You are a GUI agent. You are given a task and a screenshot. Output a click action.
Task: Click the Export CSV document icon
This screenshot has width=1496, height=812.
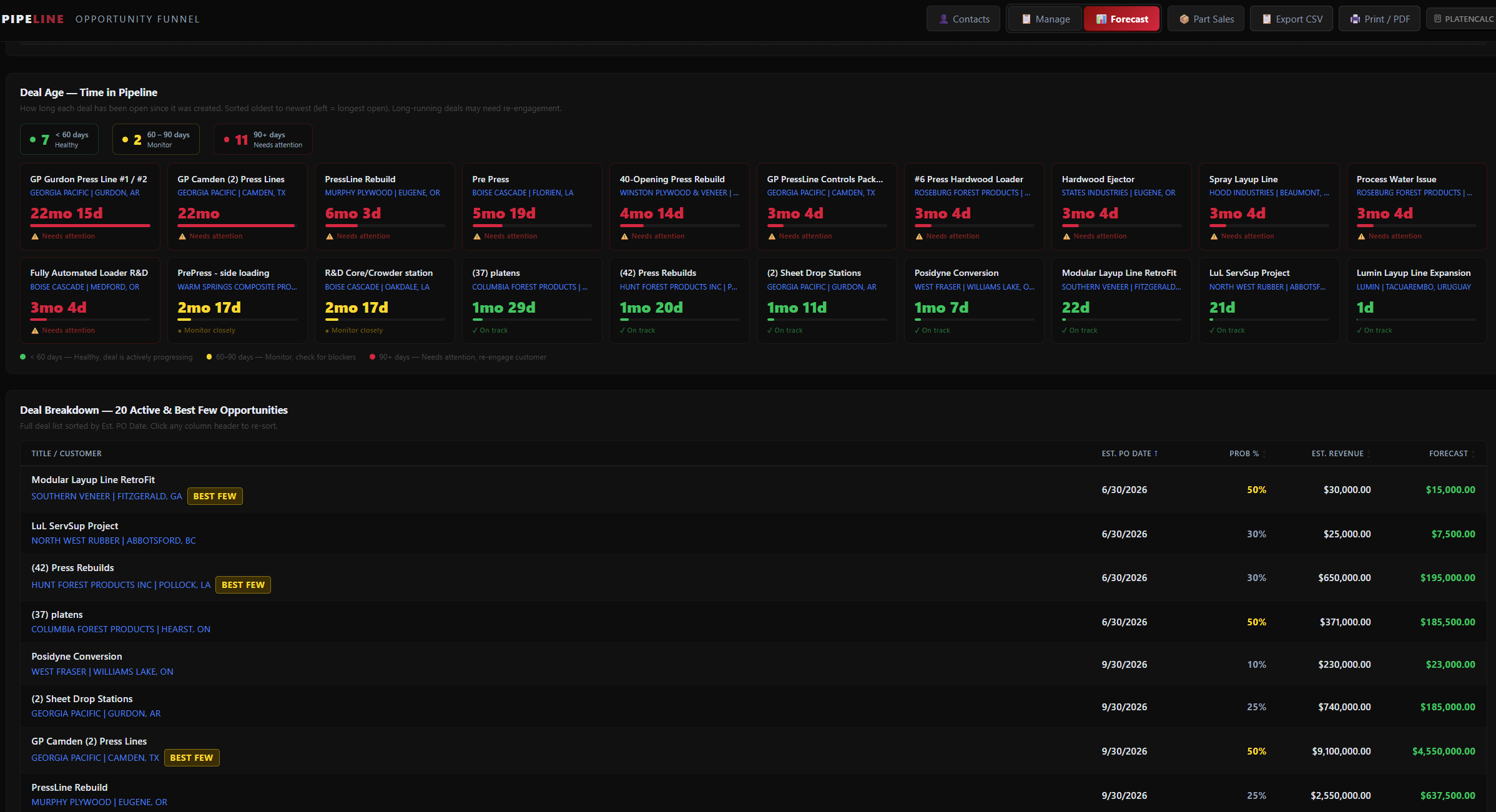(x=1267, y=19)
